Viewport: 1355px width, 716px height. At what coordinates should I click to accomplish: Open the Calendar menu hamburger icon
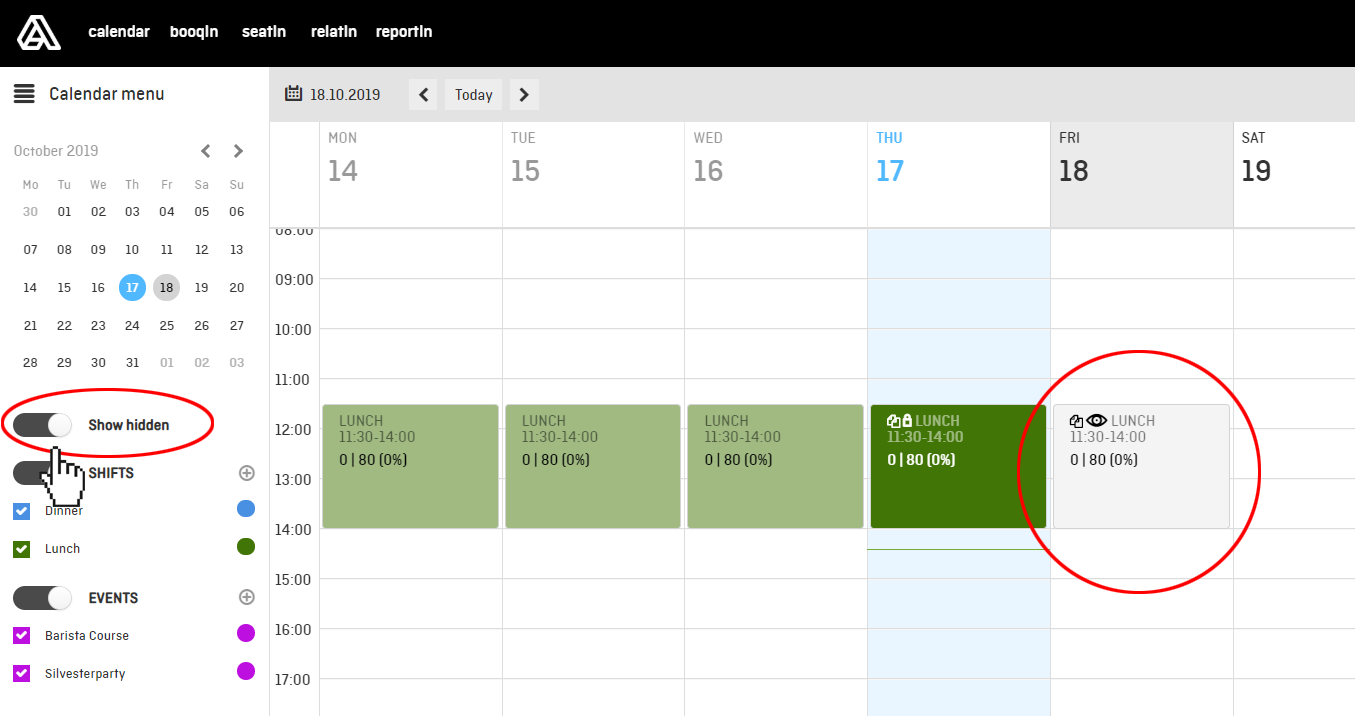(24, 94)
